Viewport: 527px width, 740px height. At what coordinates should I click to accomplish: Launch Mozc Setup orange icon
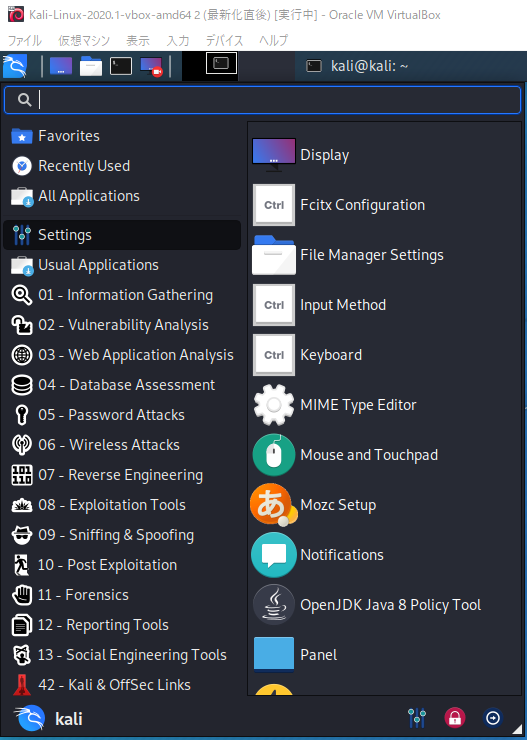tap(274, 505)
